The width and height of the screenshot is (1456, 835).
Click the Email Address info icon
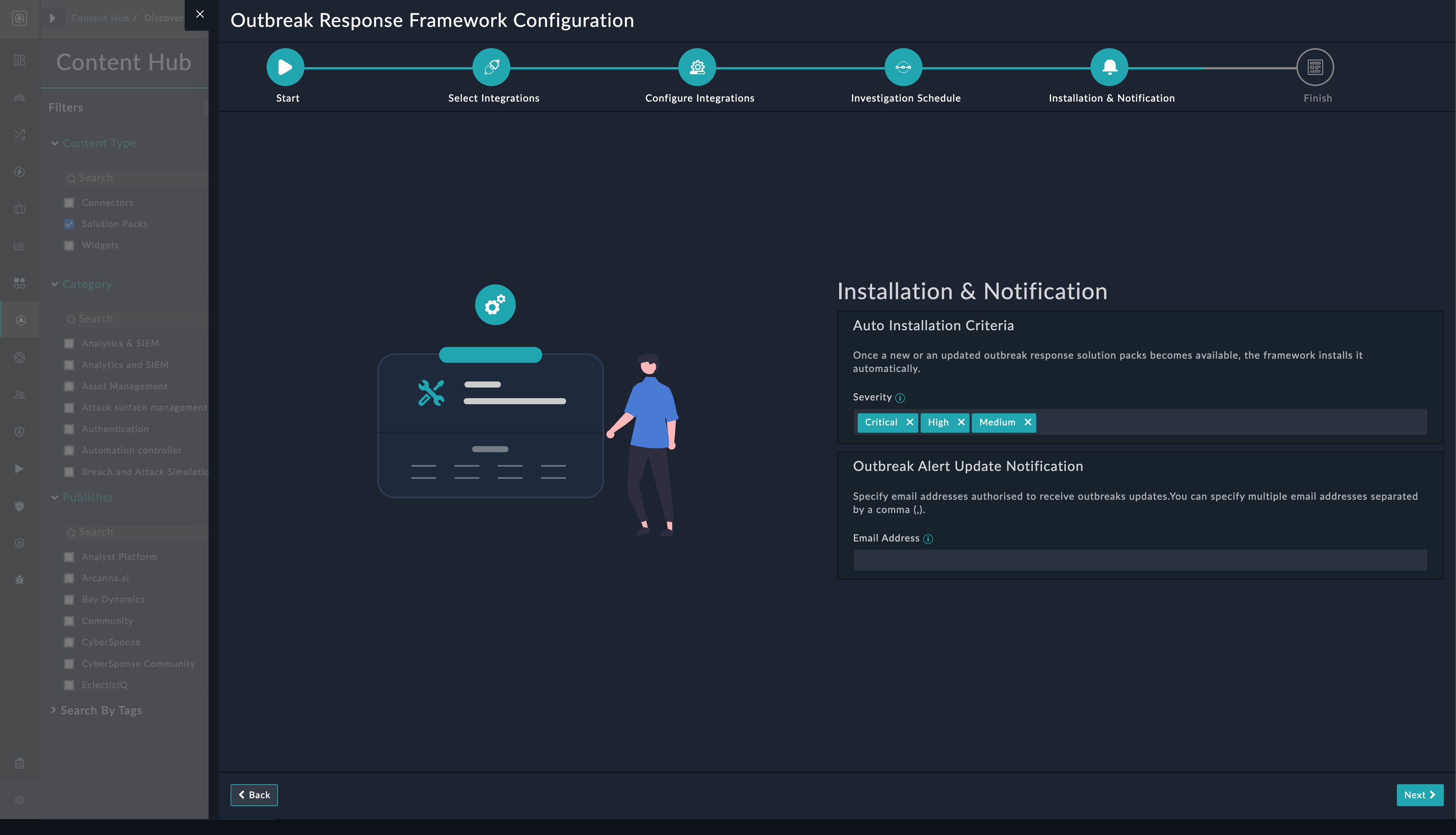click(x=928, y=539)
